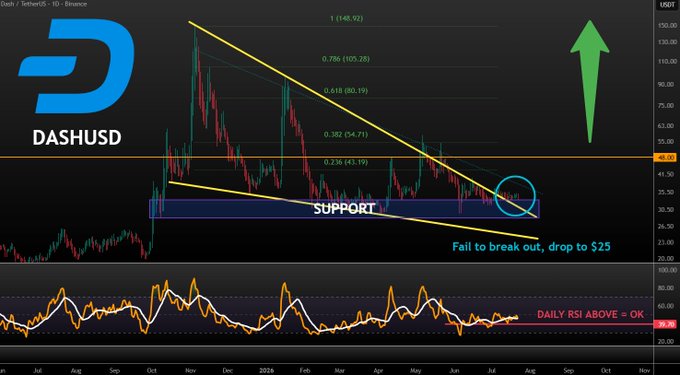Screen dimensions: 680x375
Task: Select the 'Fail to break out, drop to $25' note
Action: click(531, 247)
